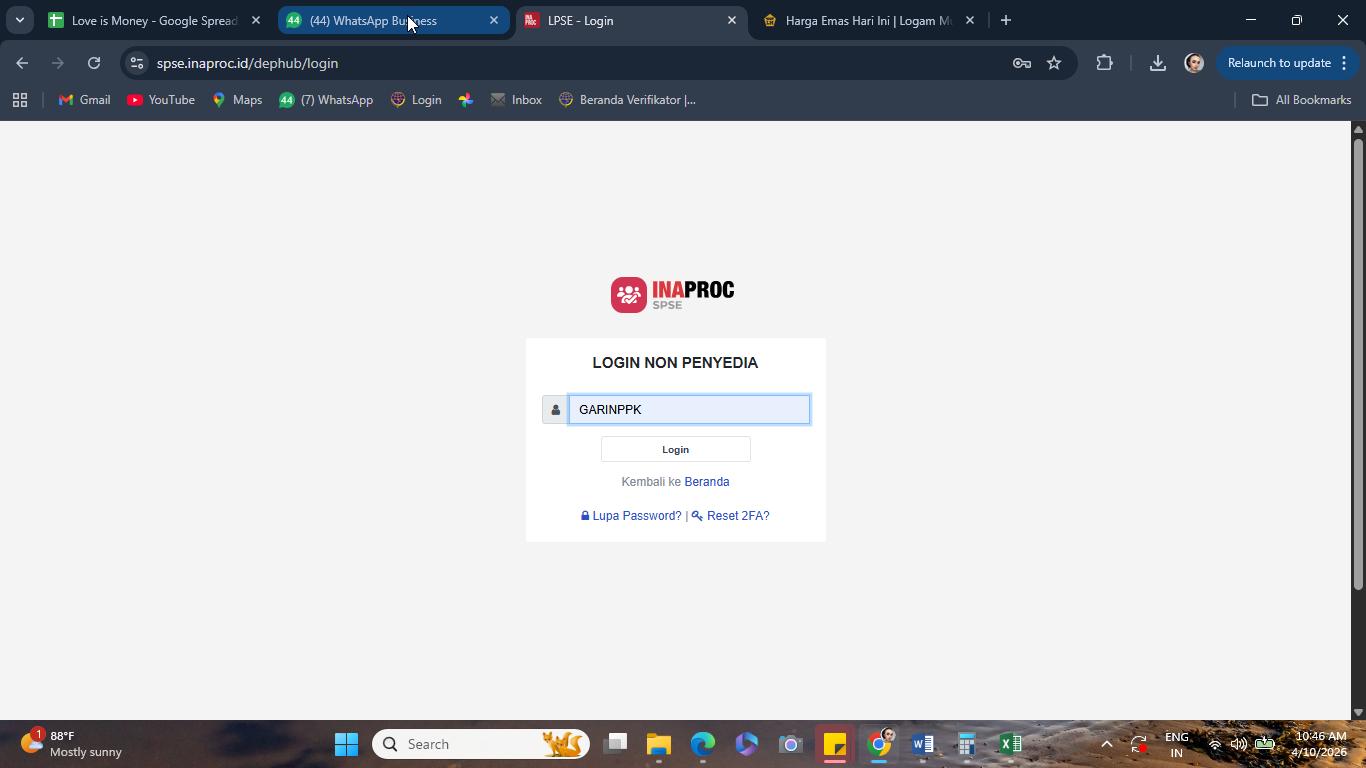Open the saved password key icon

tap(1021, 63)
